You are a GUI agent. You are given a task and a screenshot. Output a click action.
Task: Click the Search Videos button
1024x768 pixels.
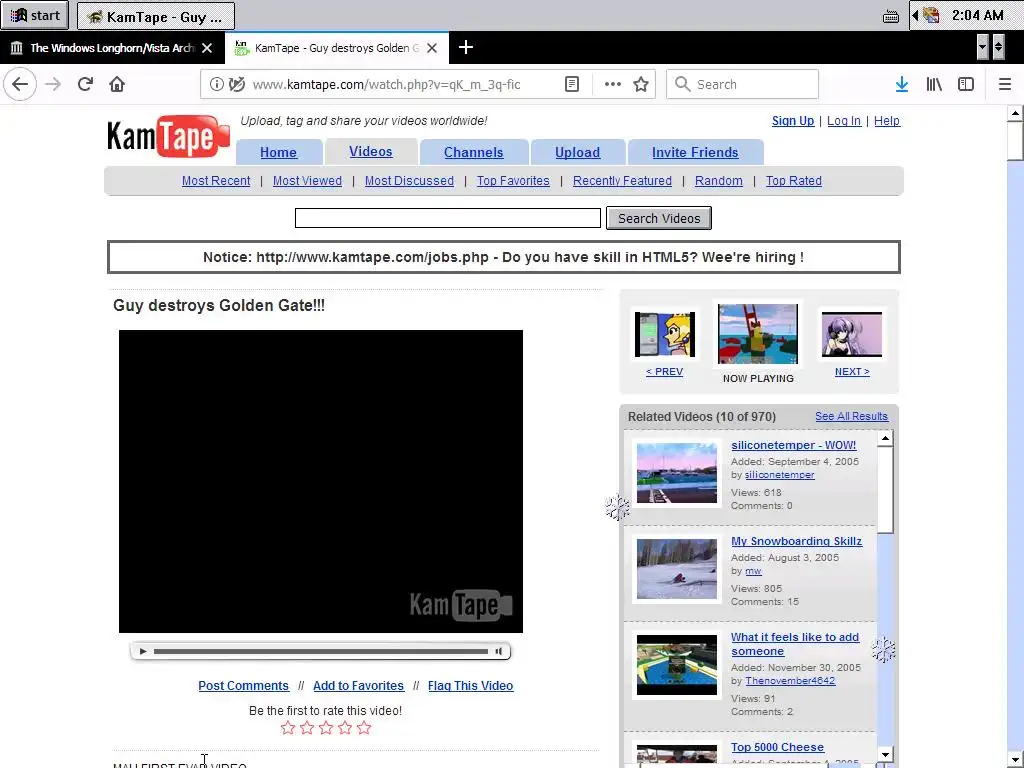[659, 218]
